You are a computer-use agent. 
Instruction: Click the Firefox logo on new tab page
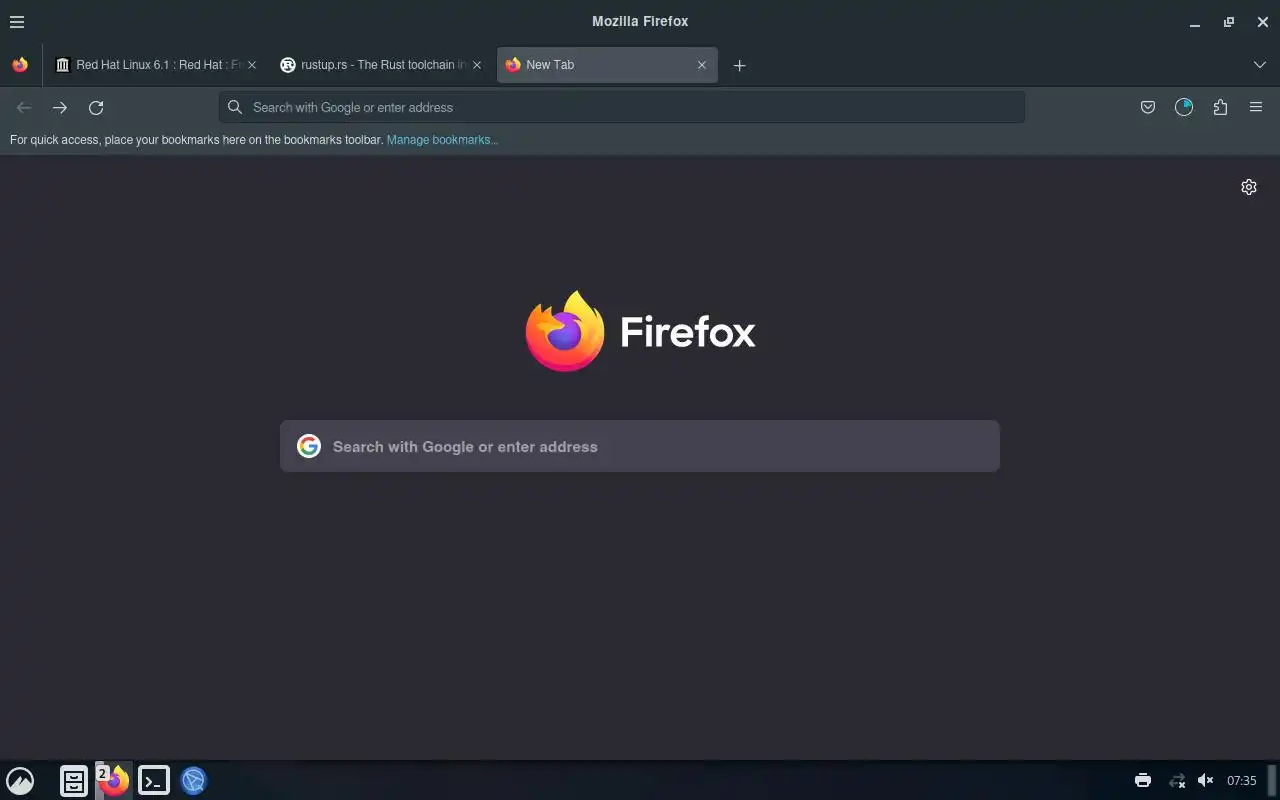640,331
